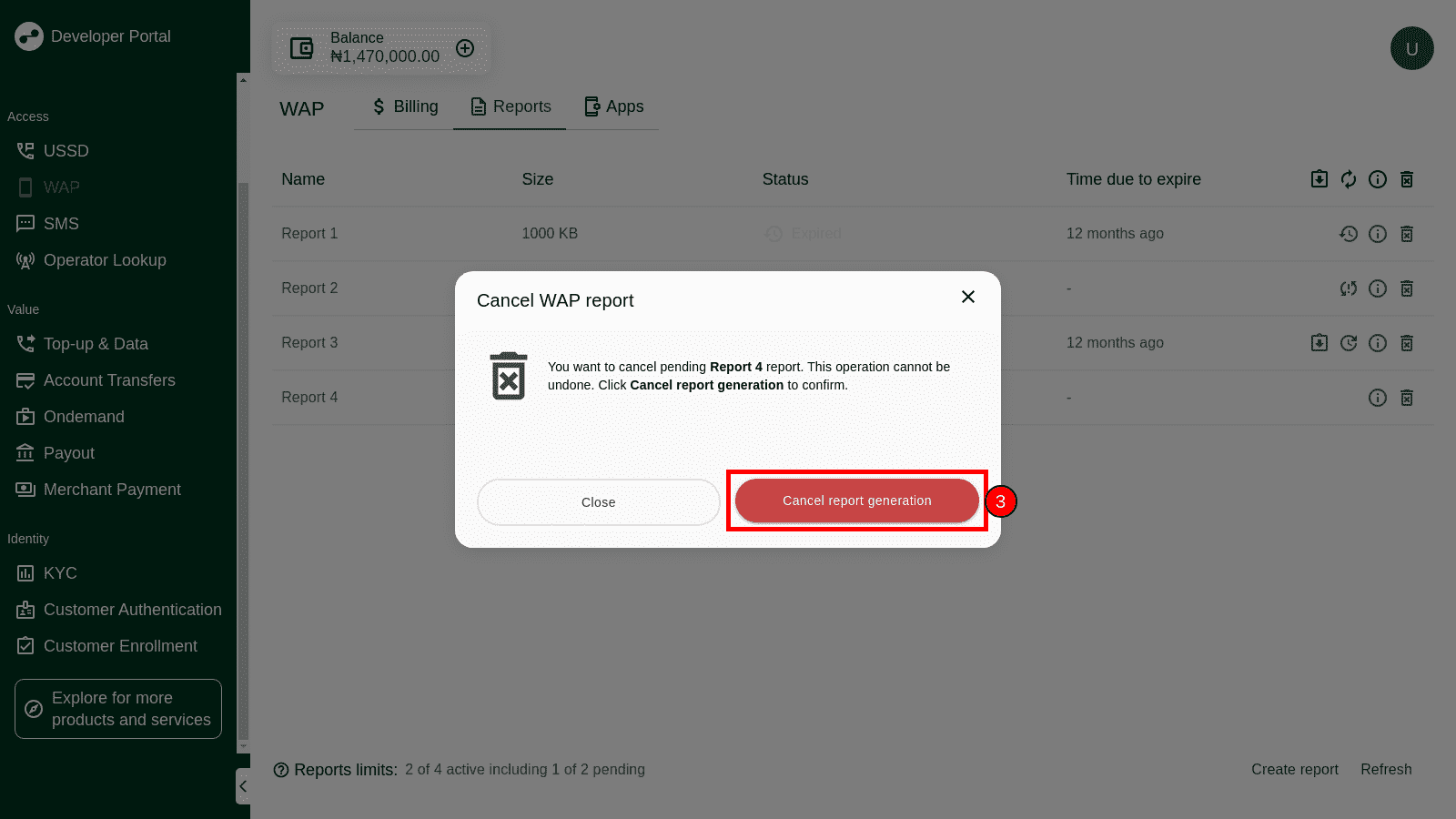The width and height of the screenshot is (1456, 819).
Task: Click Explore for more products and services
Action: (118, 709)
